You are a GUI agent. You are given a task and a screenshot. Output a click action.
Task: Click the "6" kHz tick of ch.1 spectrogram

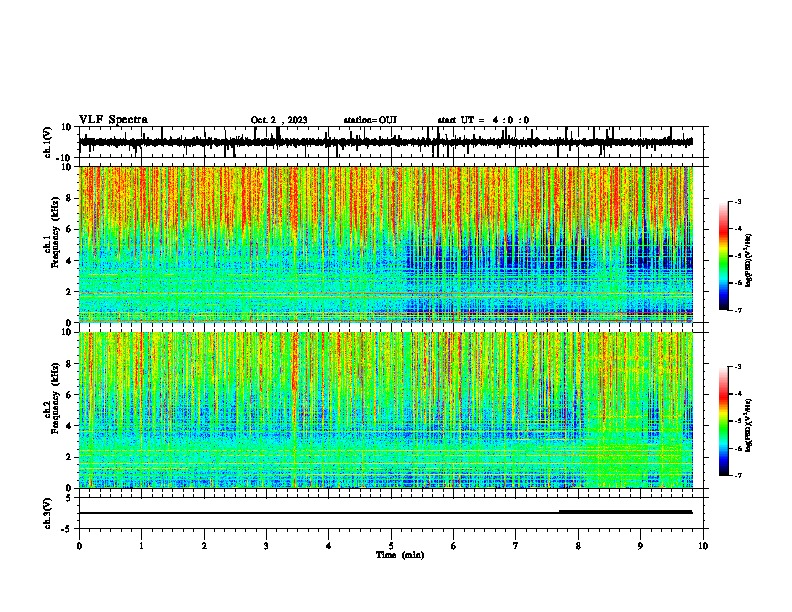(x=70, y=229)
